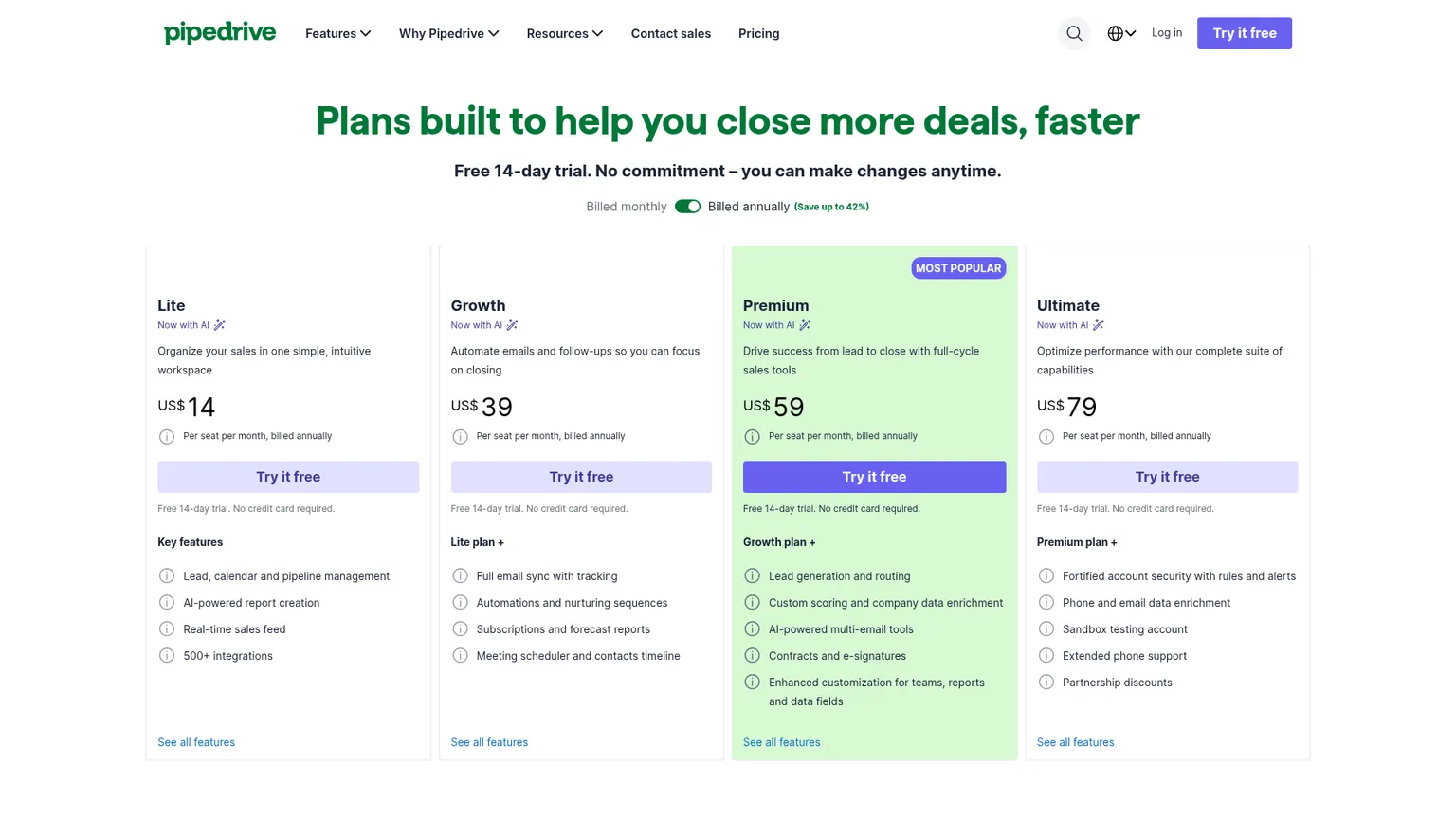Click the 'Premium plan +' heading
The height and width of the screenshot is (819, 1456).
pos(1077,542)
